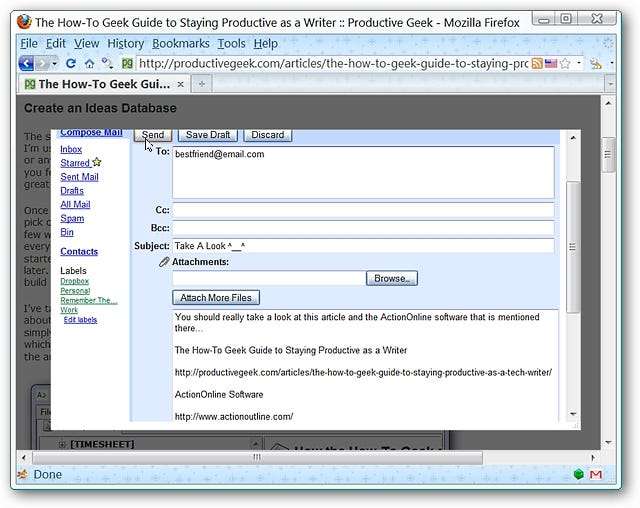640x508 pixels.
Task: Click the RSS feed icon in address bar
Action: coord(537,63)
